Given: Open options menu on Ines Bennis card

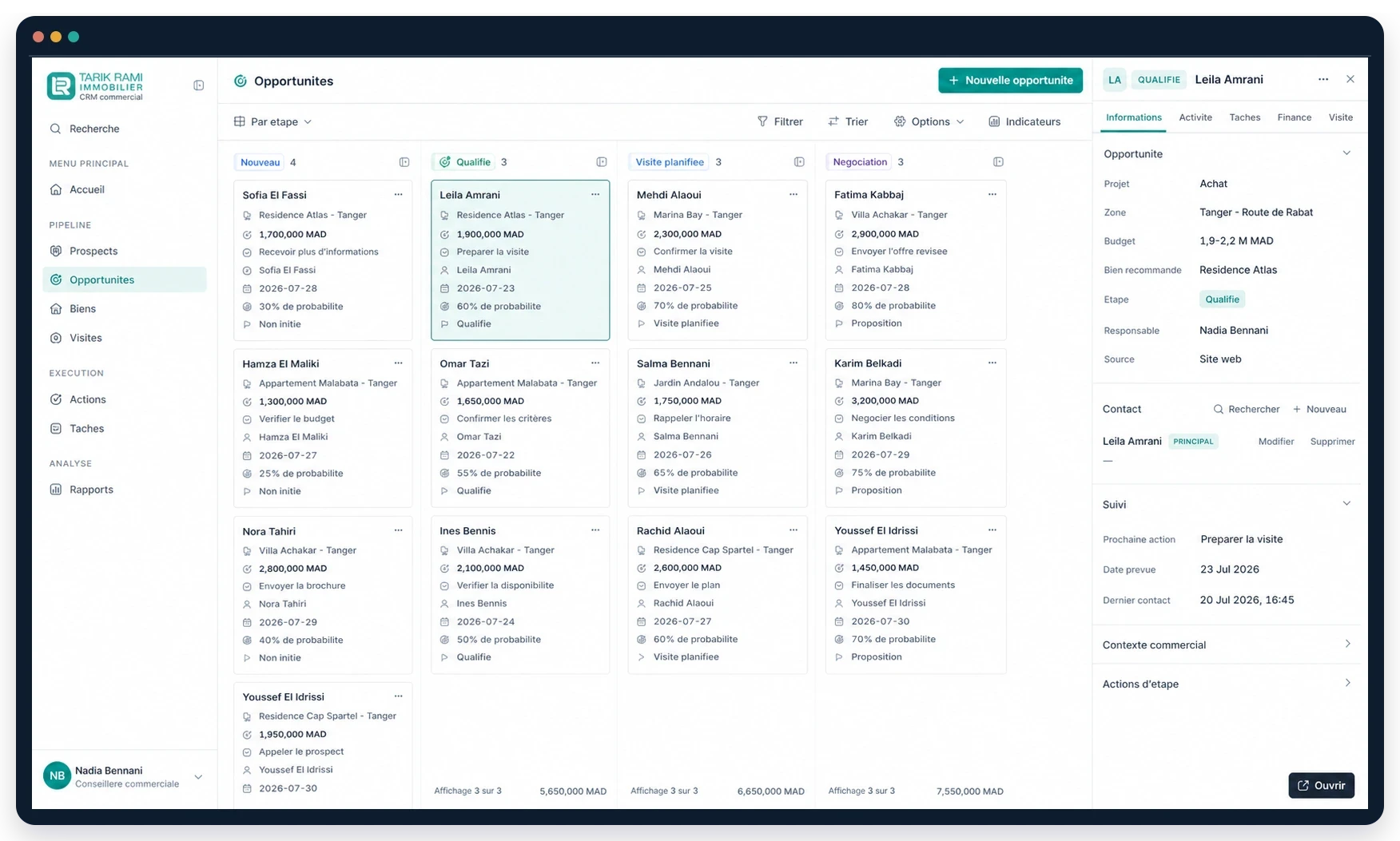Looking at the screenshot, I should pyautogui.click(x=595, y=530).
